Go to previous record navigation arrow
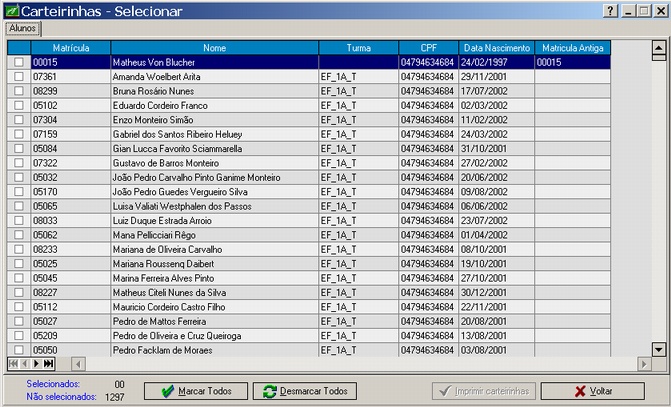Image resolution: width=671 pixels, height=407 pixels. (25, 364)
